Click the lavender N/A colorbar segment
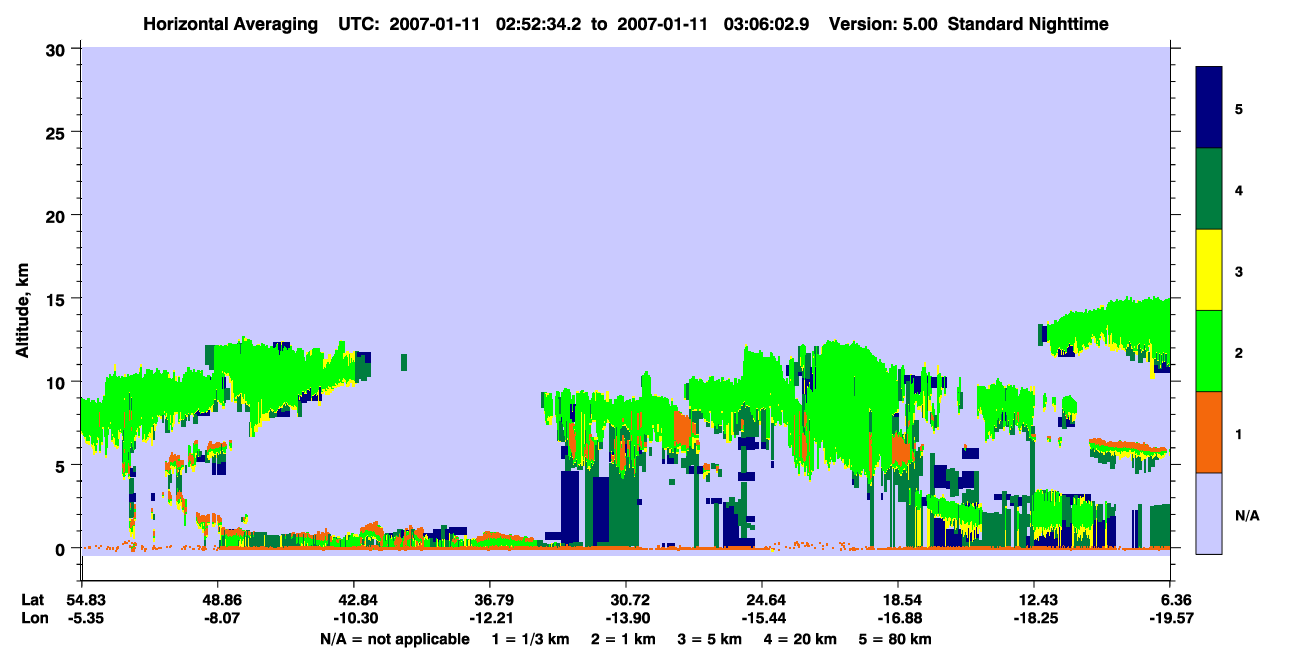Image resolution: width=1300 pixels, height=667 pixels. 1209,512
